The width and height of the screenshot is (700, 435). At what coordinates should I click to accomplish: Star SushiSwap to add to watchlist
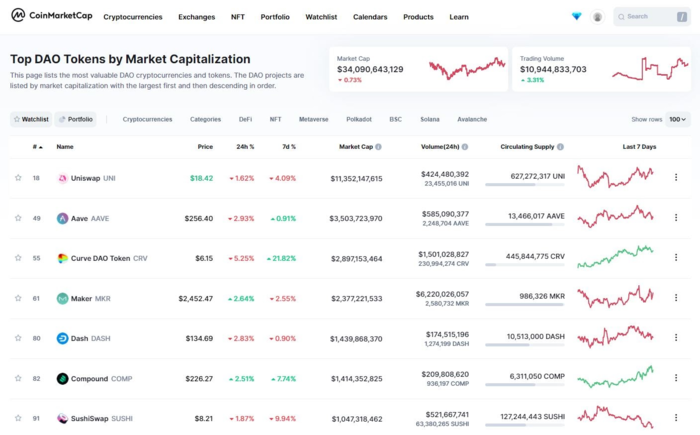point(18,418)
